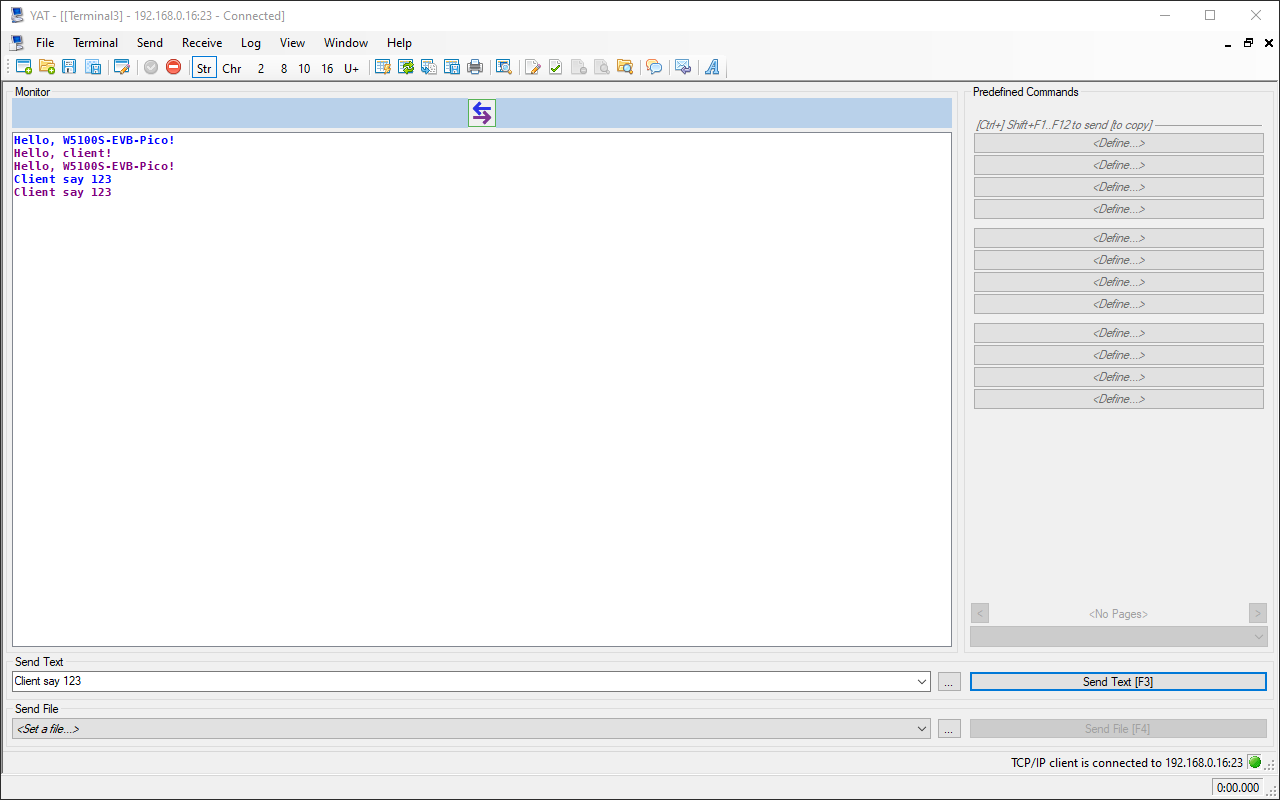Expand the Send Text history dropdown
The width and height of the screenshot is (1280, 800).
click(x=922, y=681)
